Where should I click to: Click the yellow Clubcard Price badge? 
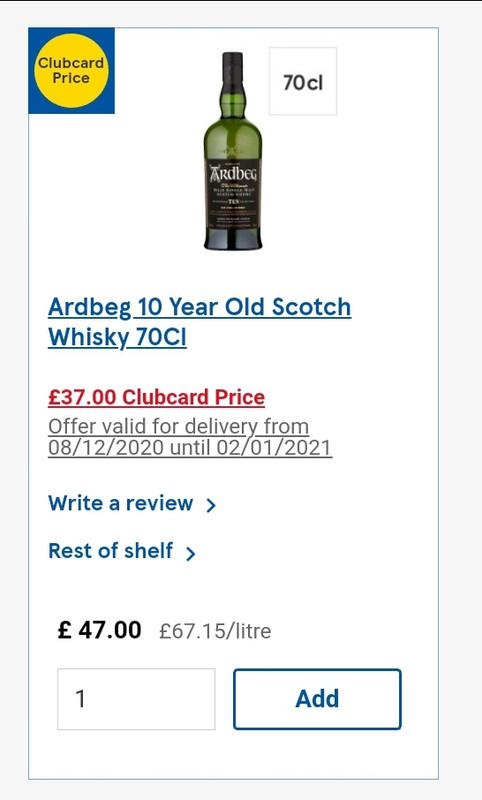click(x=71, y=70)
